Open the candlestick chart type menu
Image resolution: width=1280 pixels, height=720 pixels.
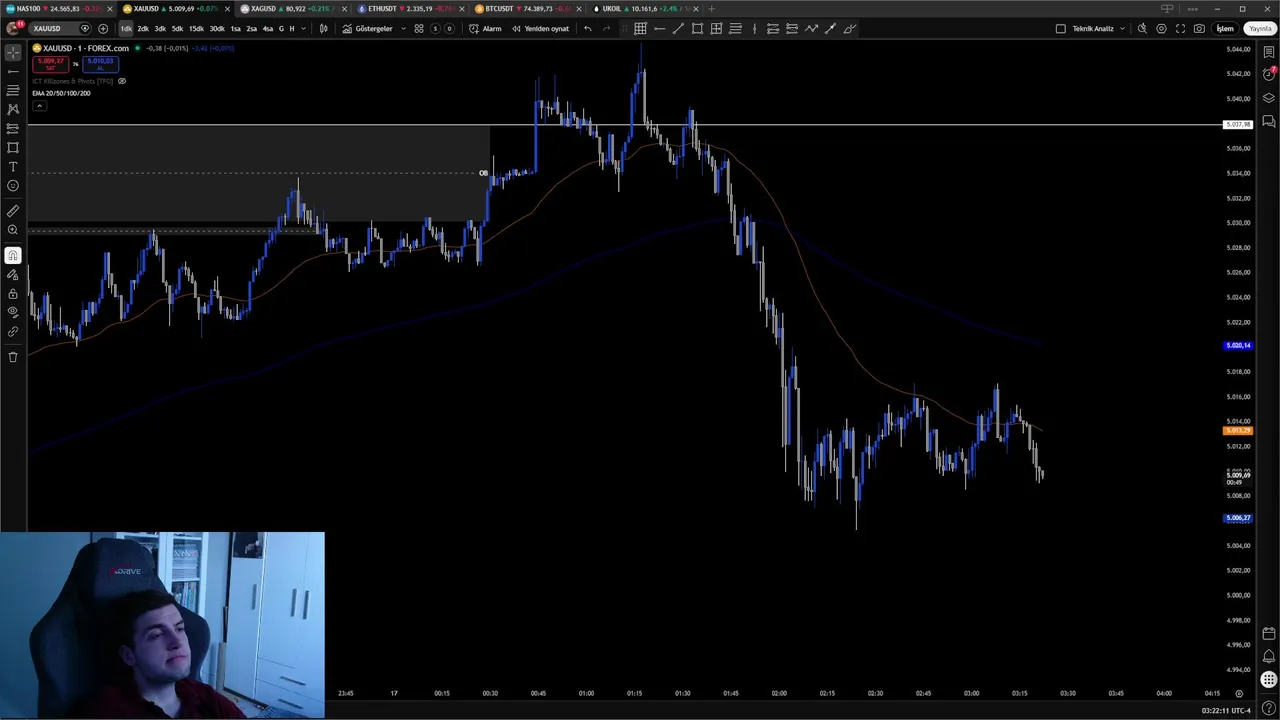(323, 28)
